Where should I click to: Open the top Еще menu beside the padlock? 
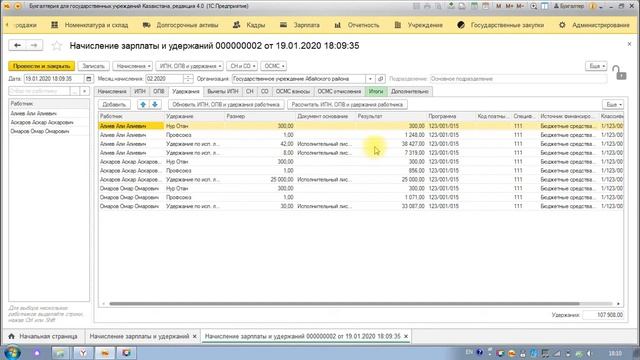click(x=596, y=66)
